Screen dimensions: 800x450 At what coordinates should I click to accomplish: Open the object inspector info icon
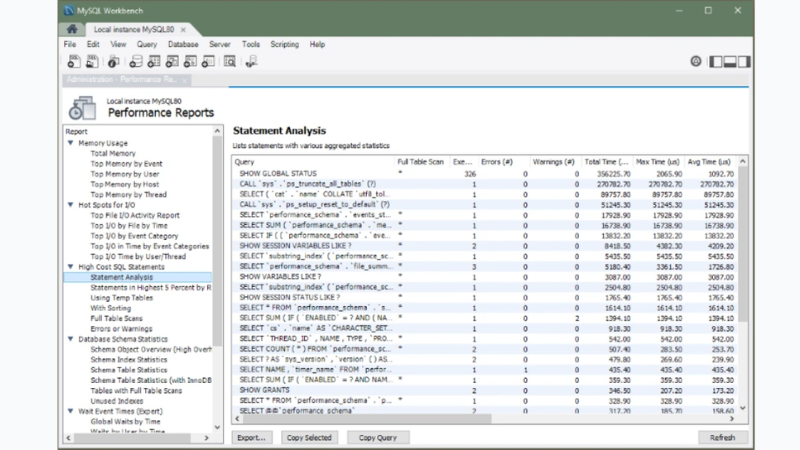pyautogui.click(x=115, y=61)
